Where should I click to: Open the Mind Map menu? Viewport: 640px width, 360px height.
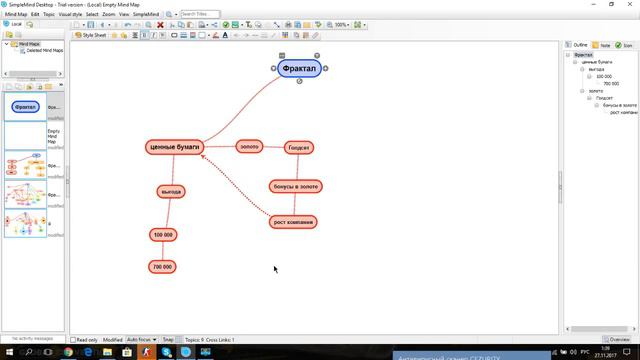[x=16, y=14]
